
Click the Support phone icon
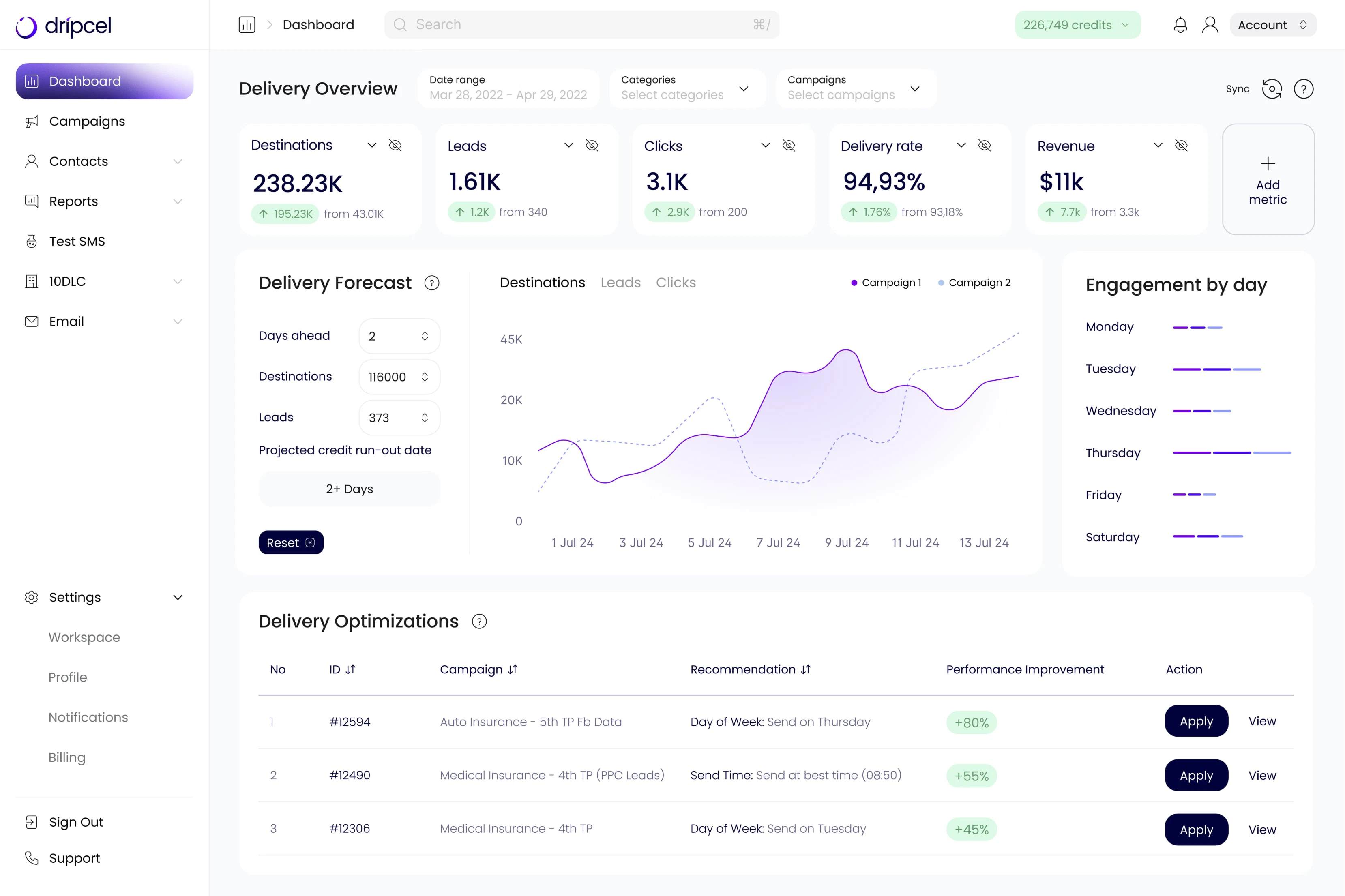pos(32,858)
